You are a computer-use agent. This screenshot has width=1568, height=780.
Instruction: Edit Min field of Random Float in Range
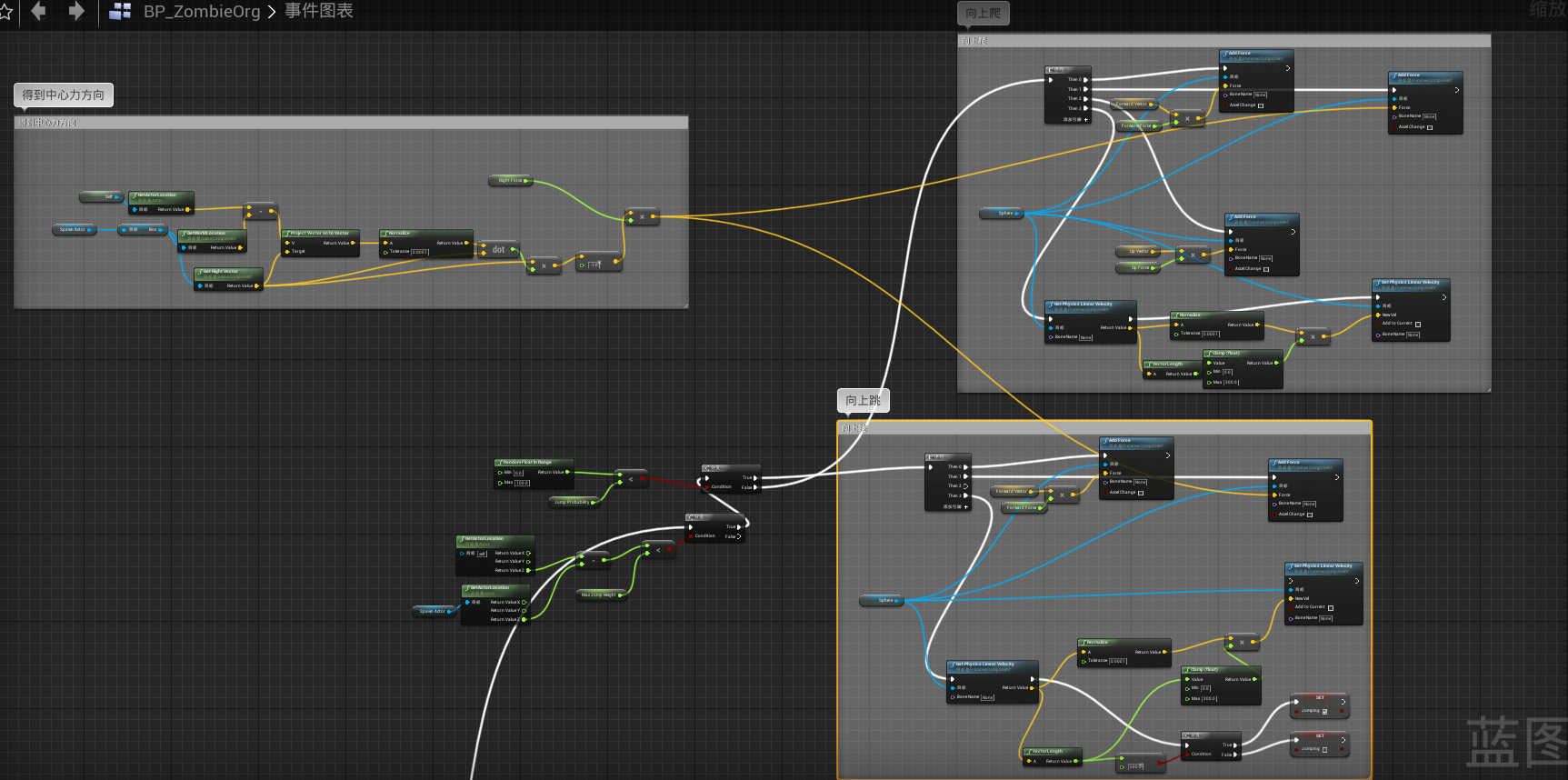(518, 473)
